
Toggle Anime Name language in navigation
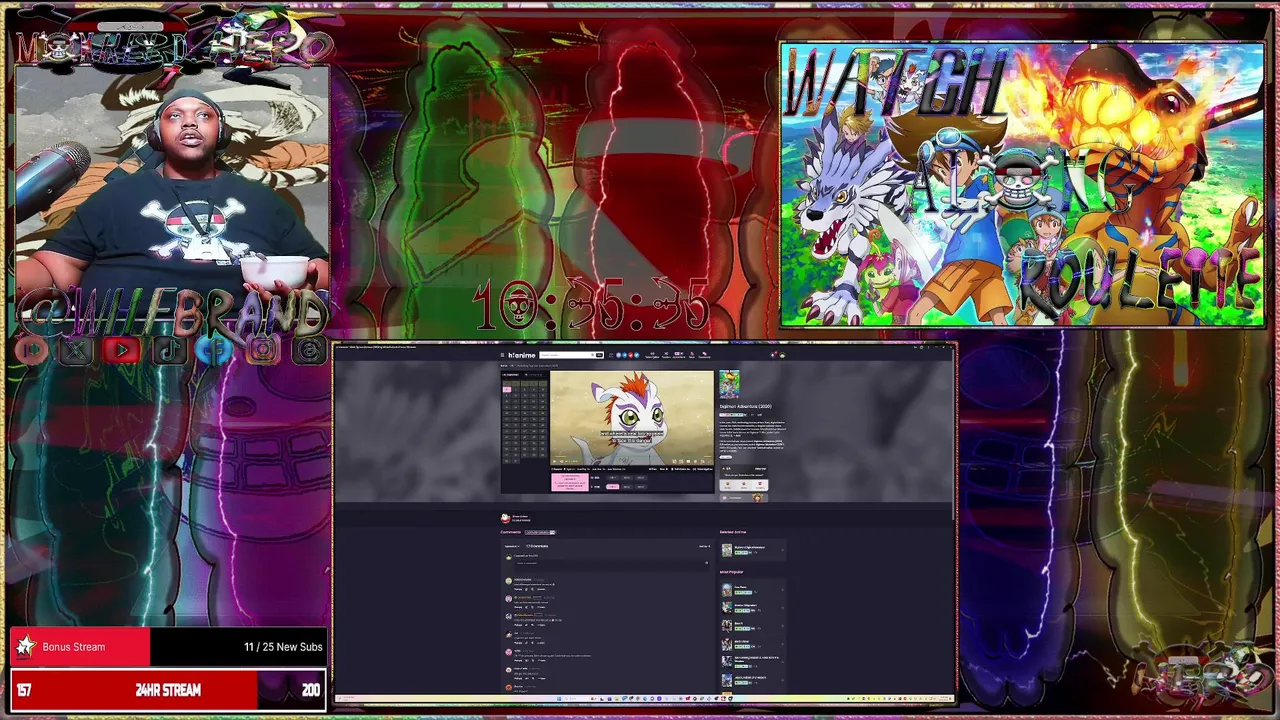click(x=679, y=355)
